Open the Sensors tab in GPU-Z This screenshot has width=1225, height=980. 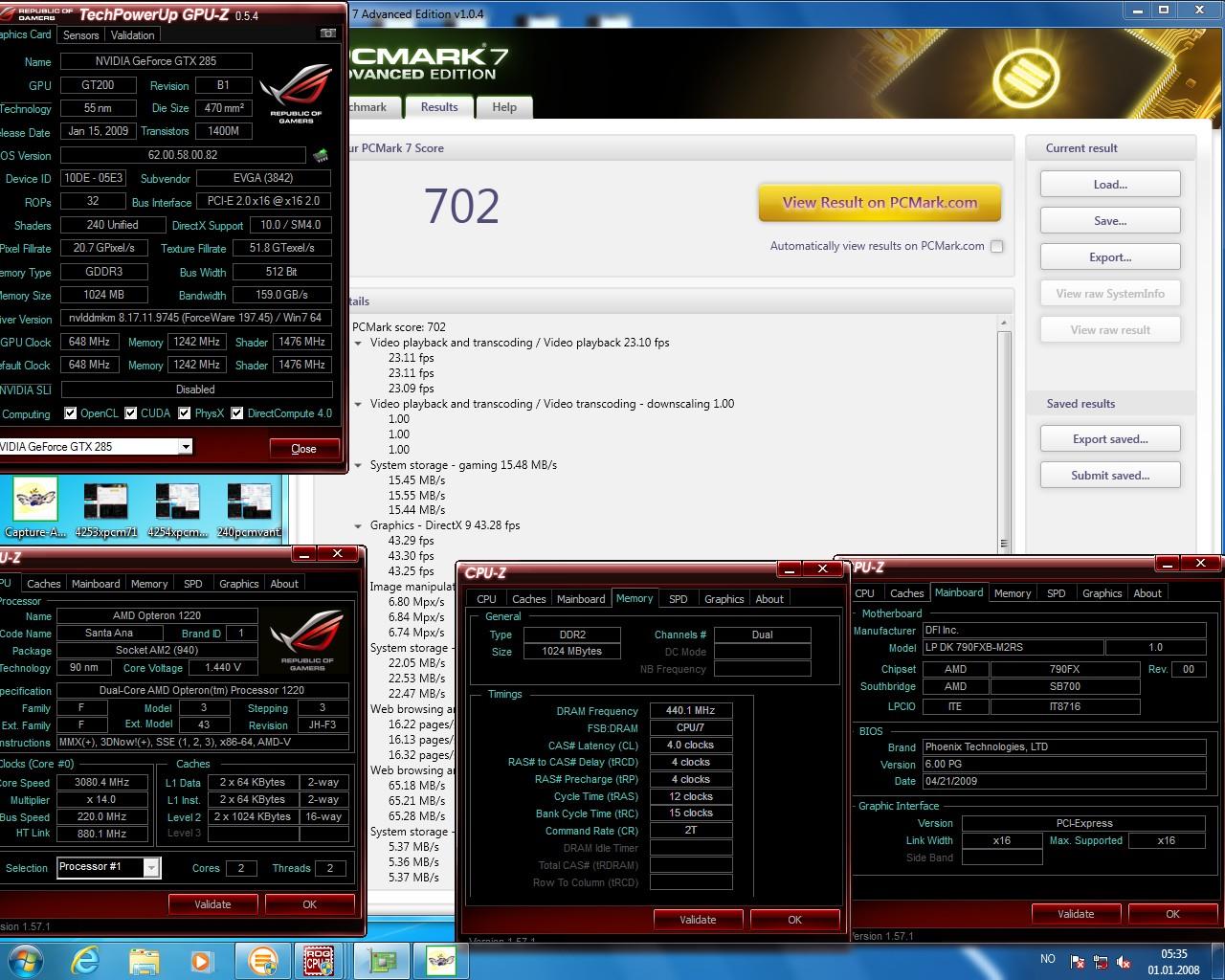tap(80, 34)
